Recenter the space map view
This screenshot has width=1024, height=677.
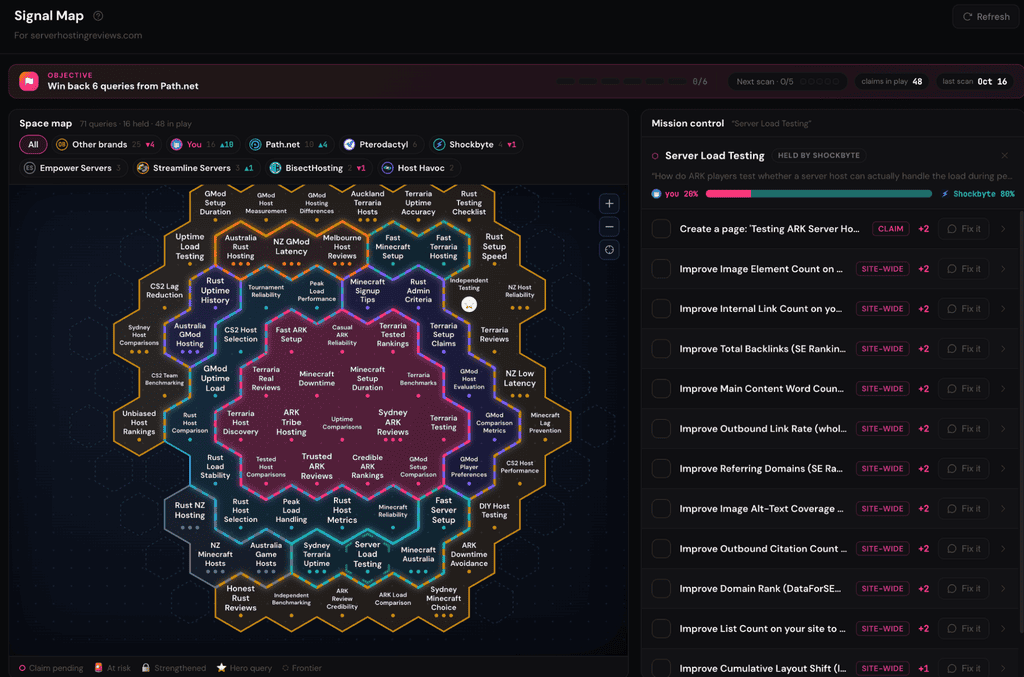(x=609, y=250)
